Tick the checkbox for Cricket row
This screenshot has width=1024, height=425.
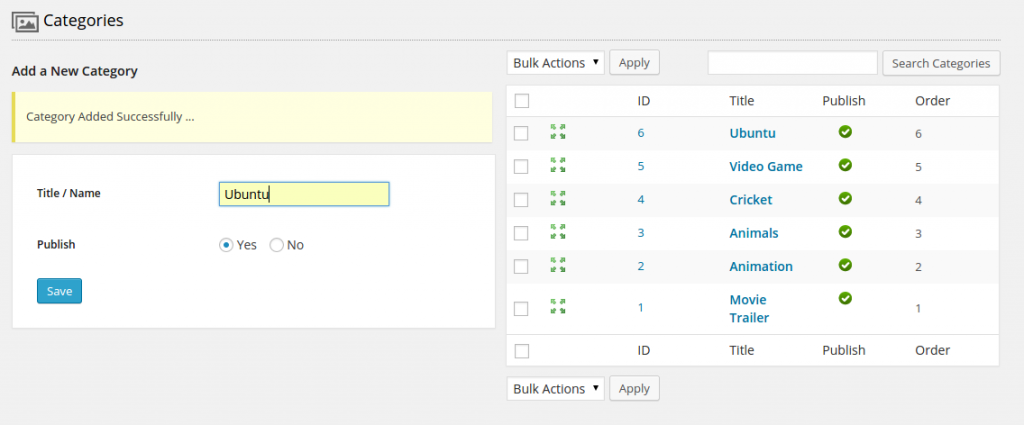tap(521, 200)
